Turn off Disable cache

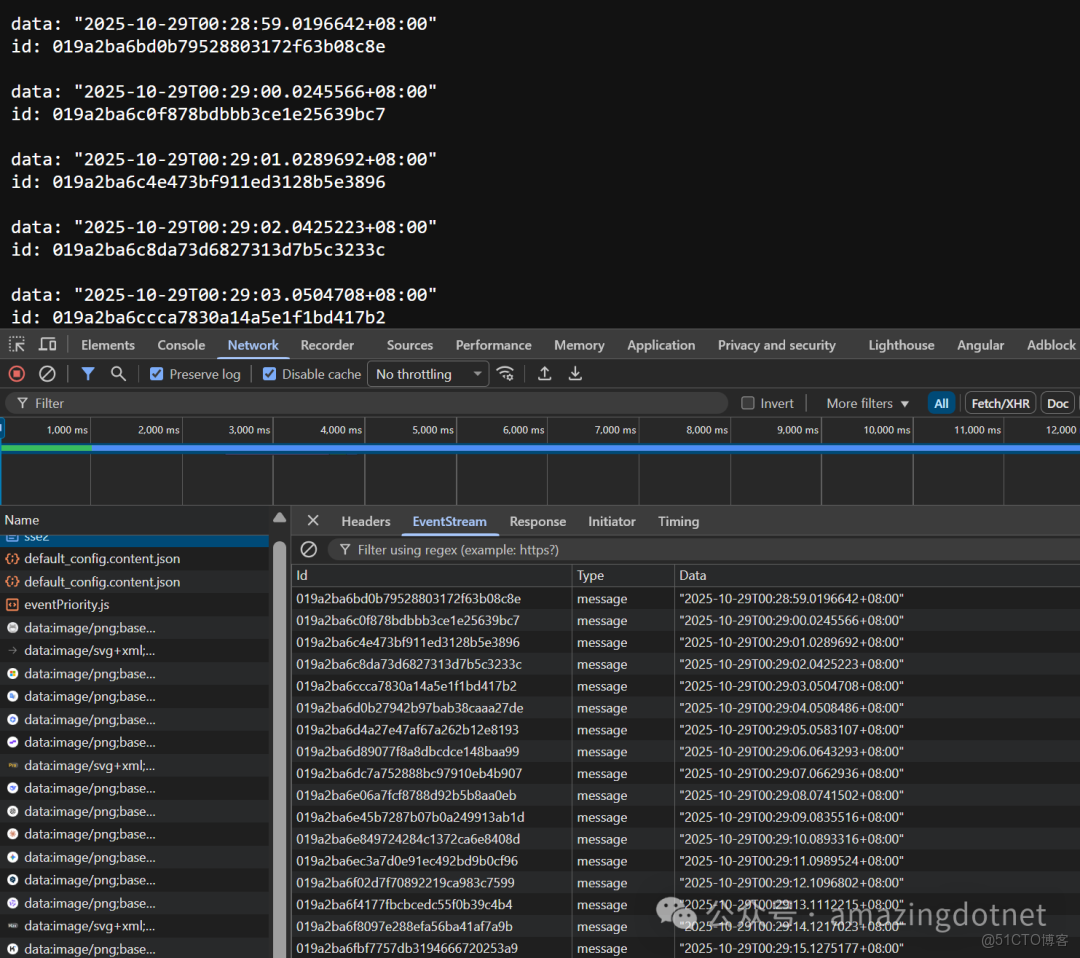[x=269, y=373]
